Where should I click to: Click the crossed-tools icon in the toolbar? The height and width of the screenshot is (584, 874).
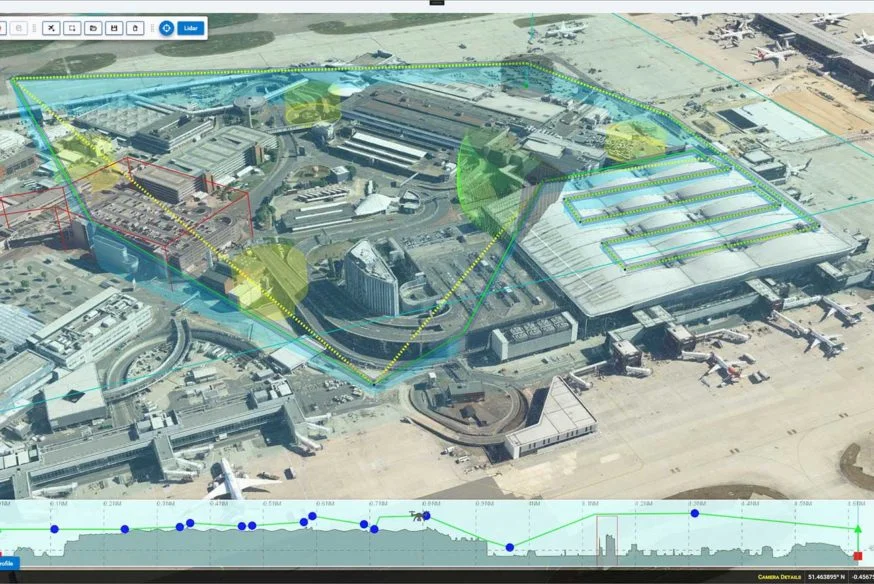coord(52,28)
